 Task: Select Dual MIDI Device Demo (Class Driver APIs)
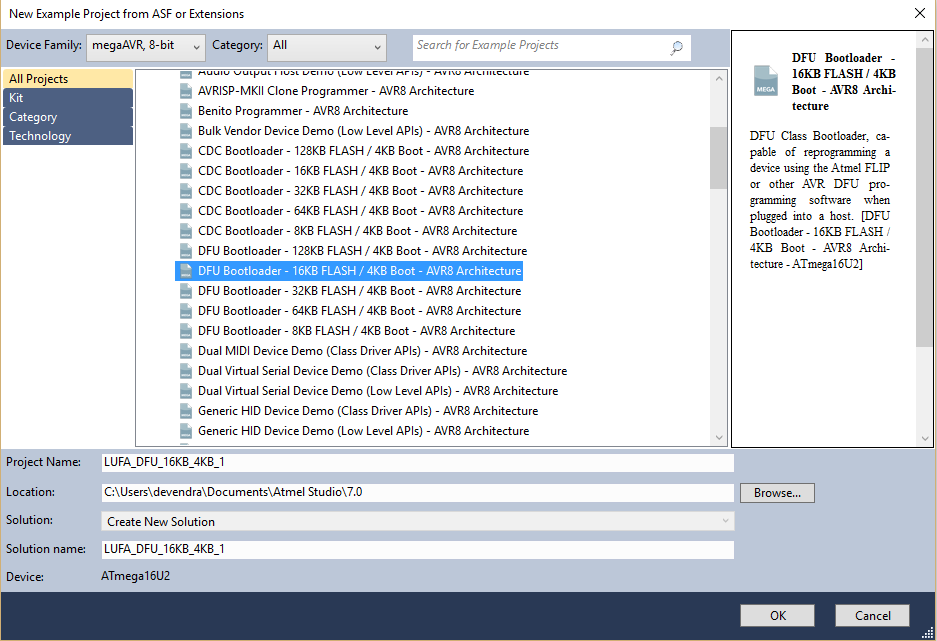point(363,351)
